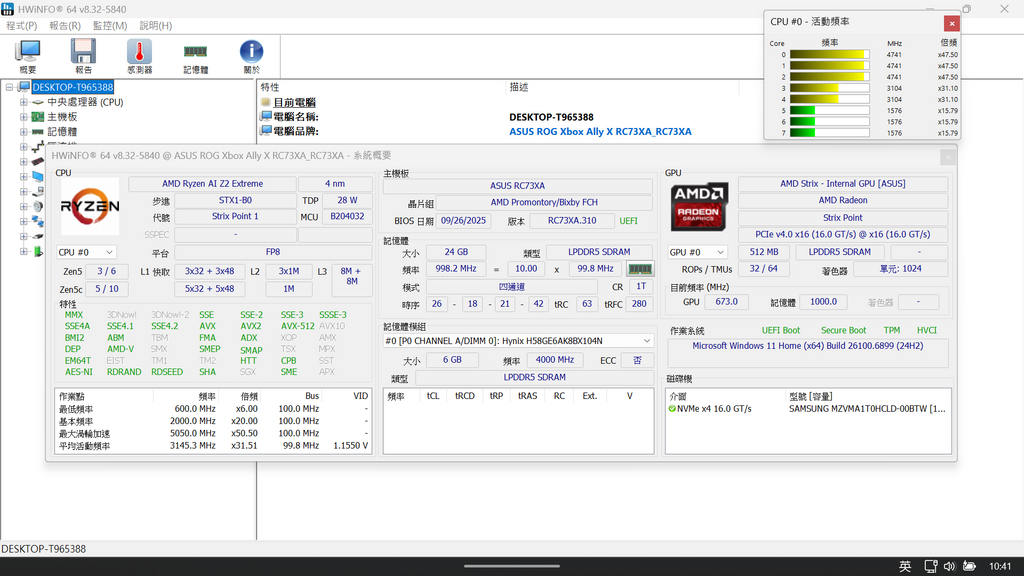Open the CPU #0 selector dropdown
Viewport: 1024px width, 576px height.
[86, 253]
